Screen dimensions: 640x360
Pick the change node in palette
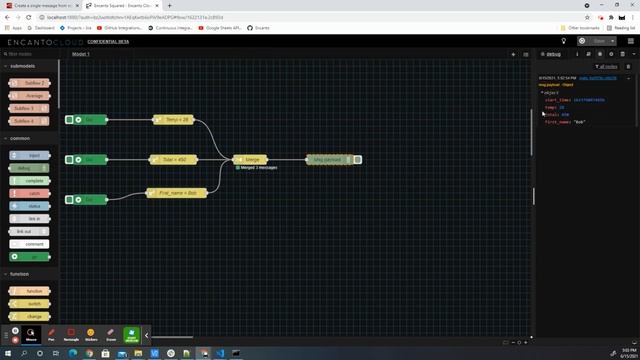(29, 316)
